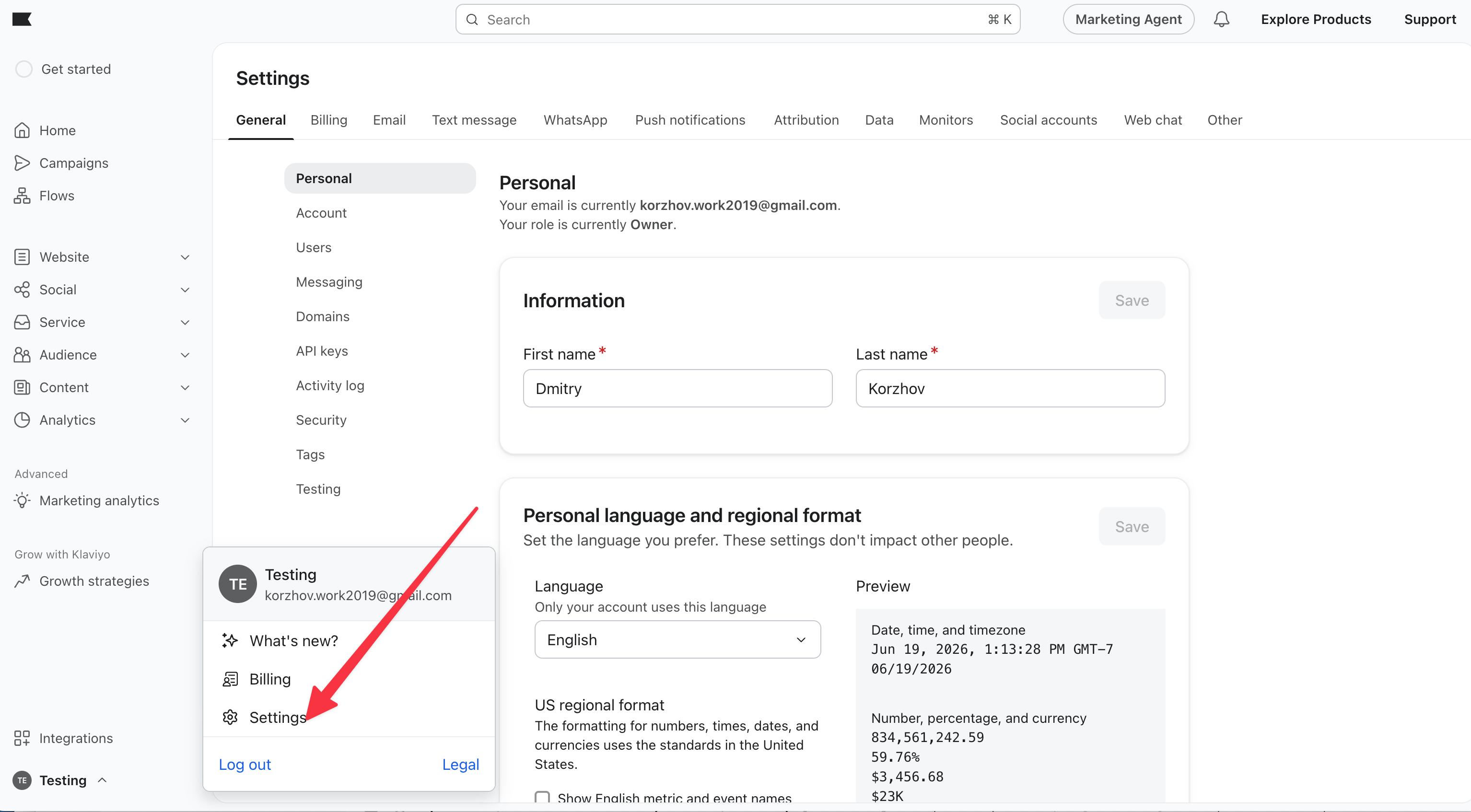Click the Campaigns paper plane icon
This screenshot has height=812, width=1471.
point(22,163)
